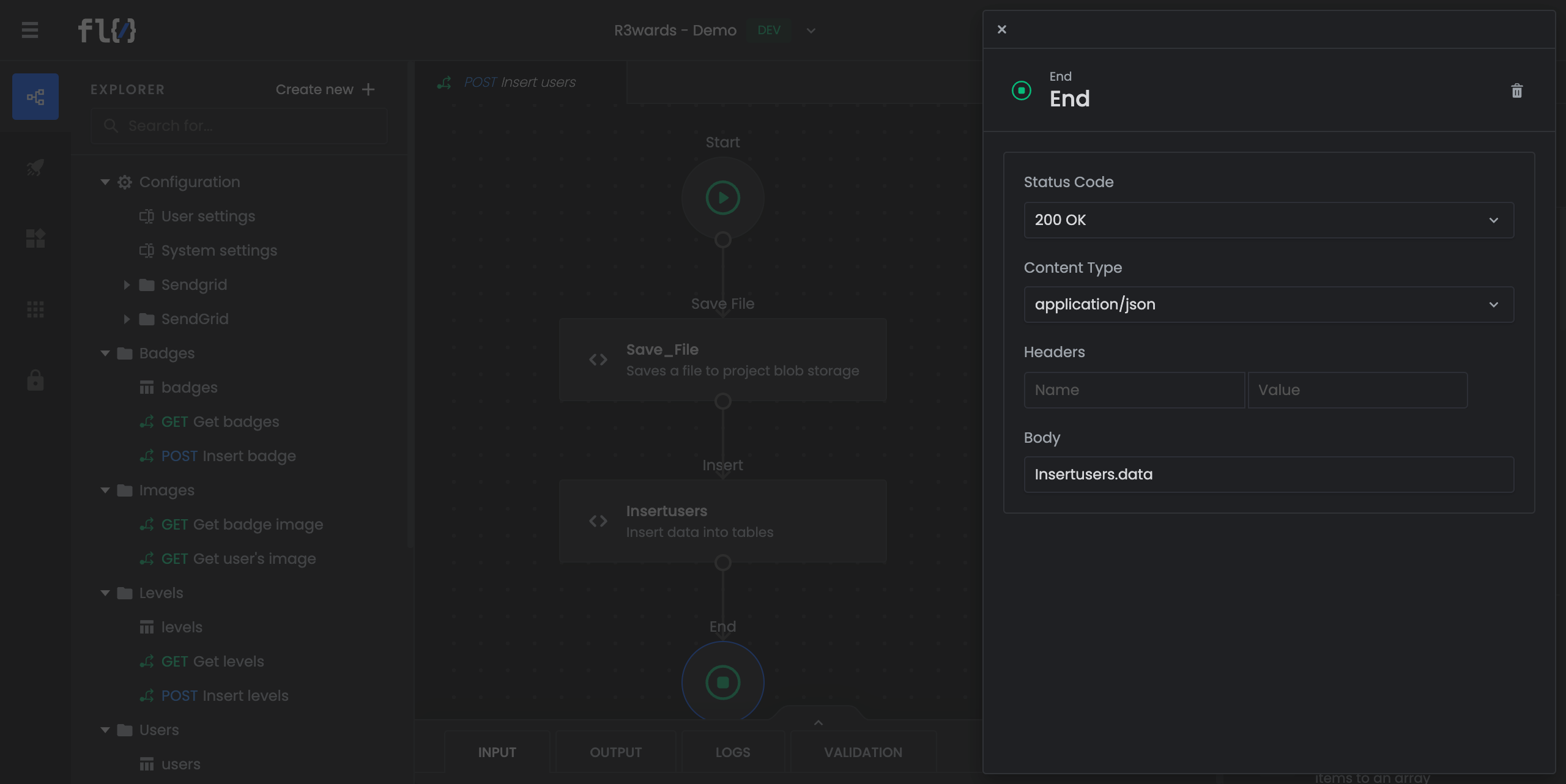Screen dimensions: 1566x784
Task: Collapse the Users folder
Action: click(x=105, y=730)
